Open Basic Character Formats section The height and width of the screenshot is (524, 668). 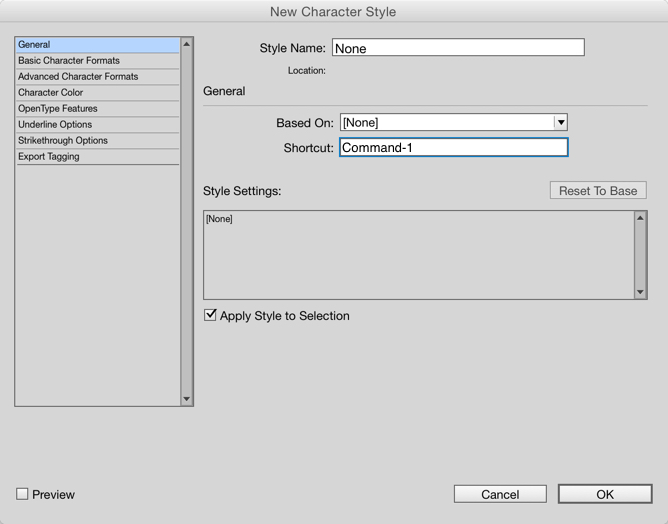[98, 60]
